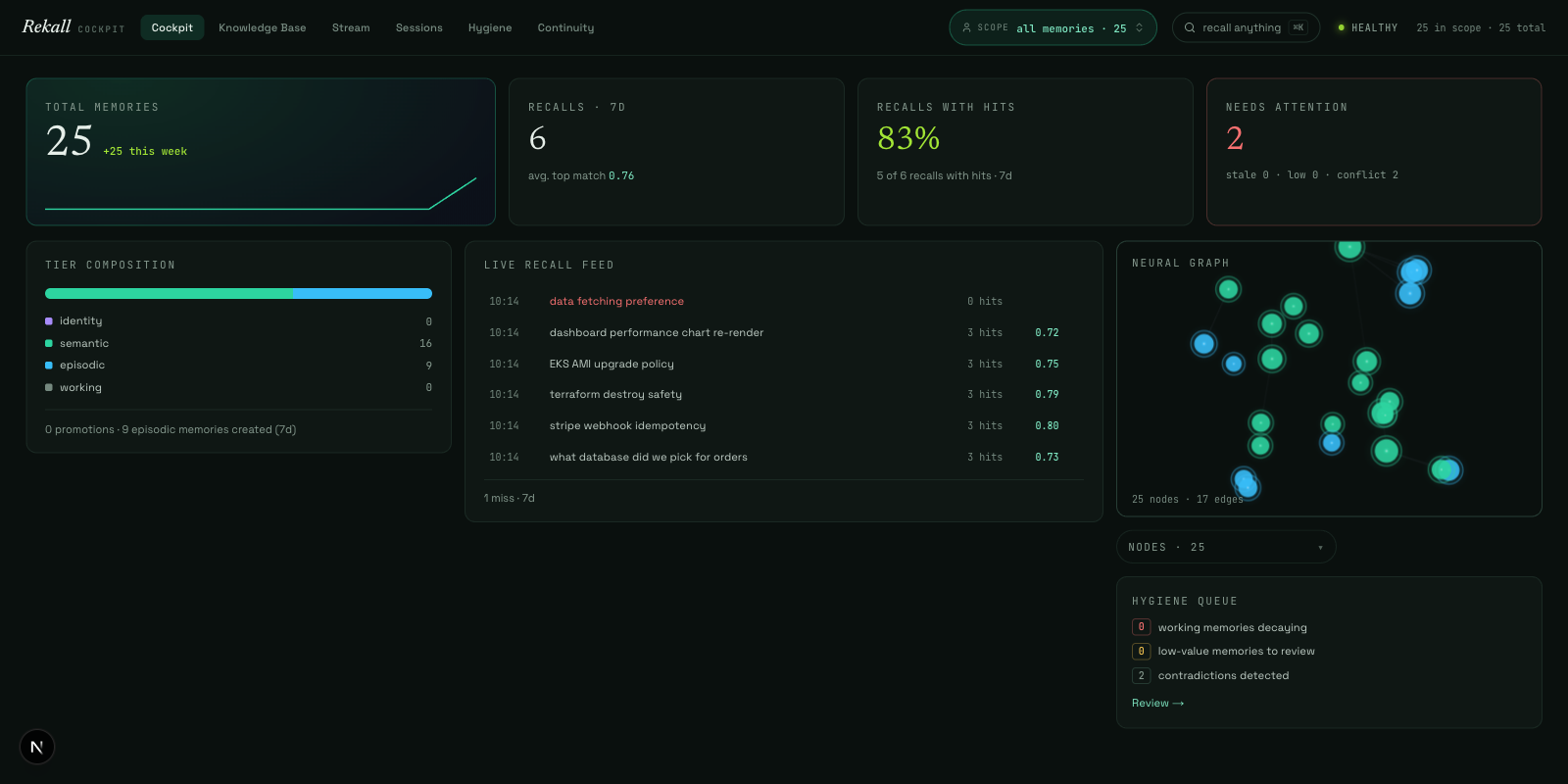Viewport: 1568px width, 784px height.
Task: Open what database did we pick recall
Action: 784,457
